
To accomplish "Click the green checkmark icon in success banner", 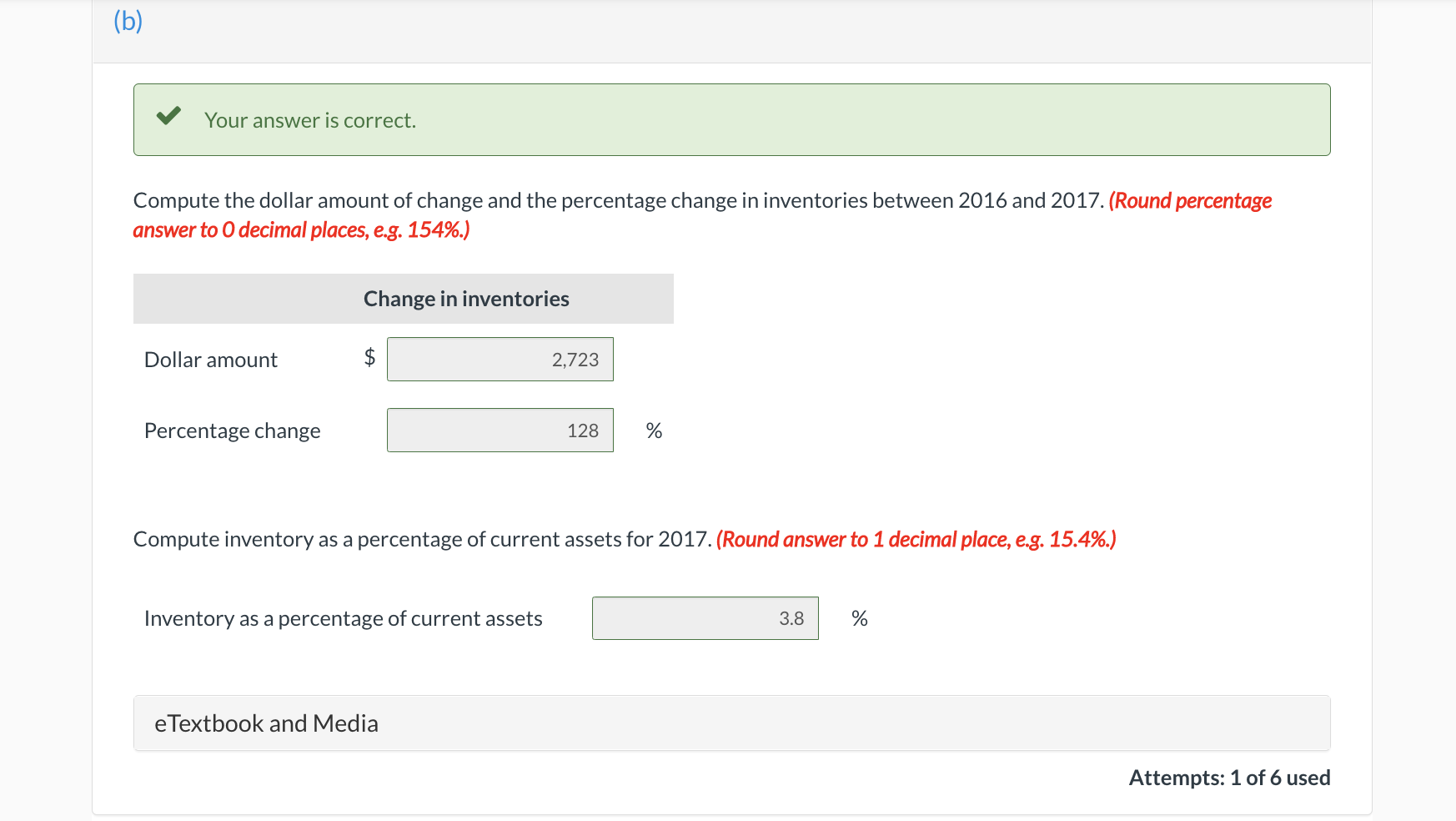I will (169, 117).
